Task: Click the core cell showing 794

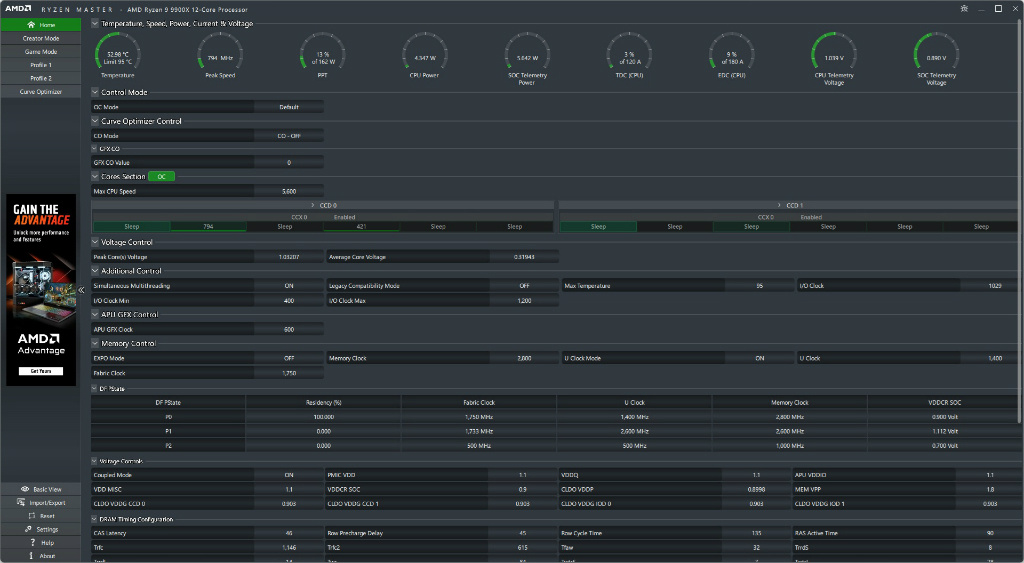Action: [x=208, y=227]
